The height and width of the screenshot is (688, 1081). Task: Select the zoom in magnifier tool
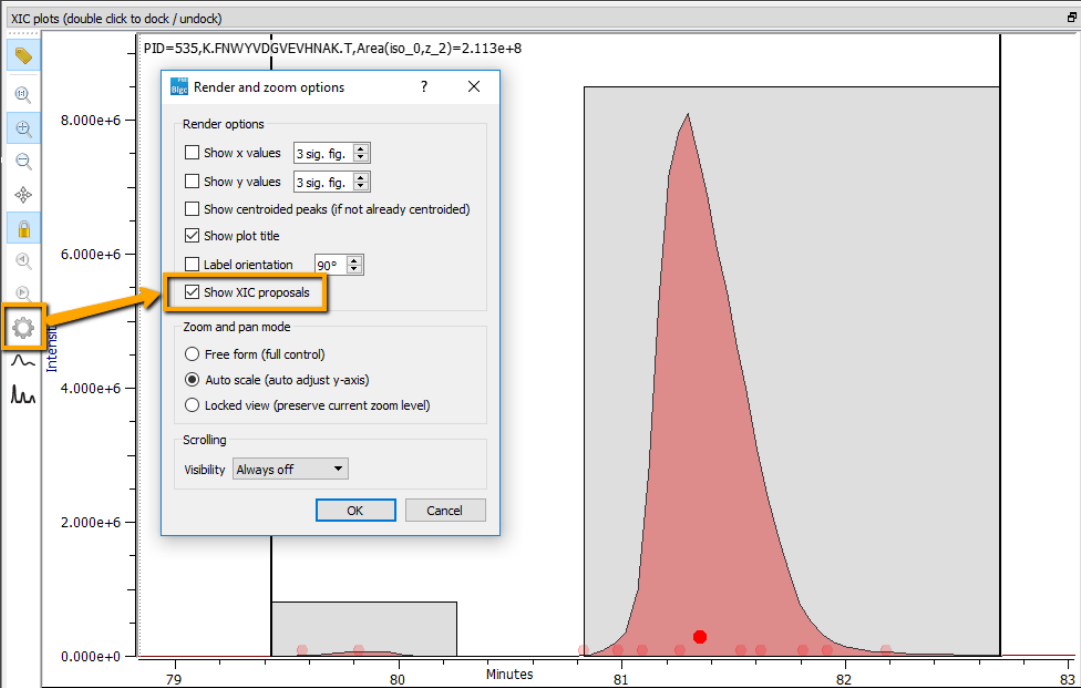coord(23,128)
